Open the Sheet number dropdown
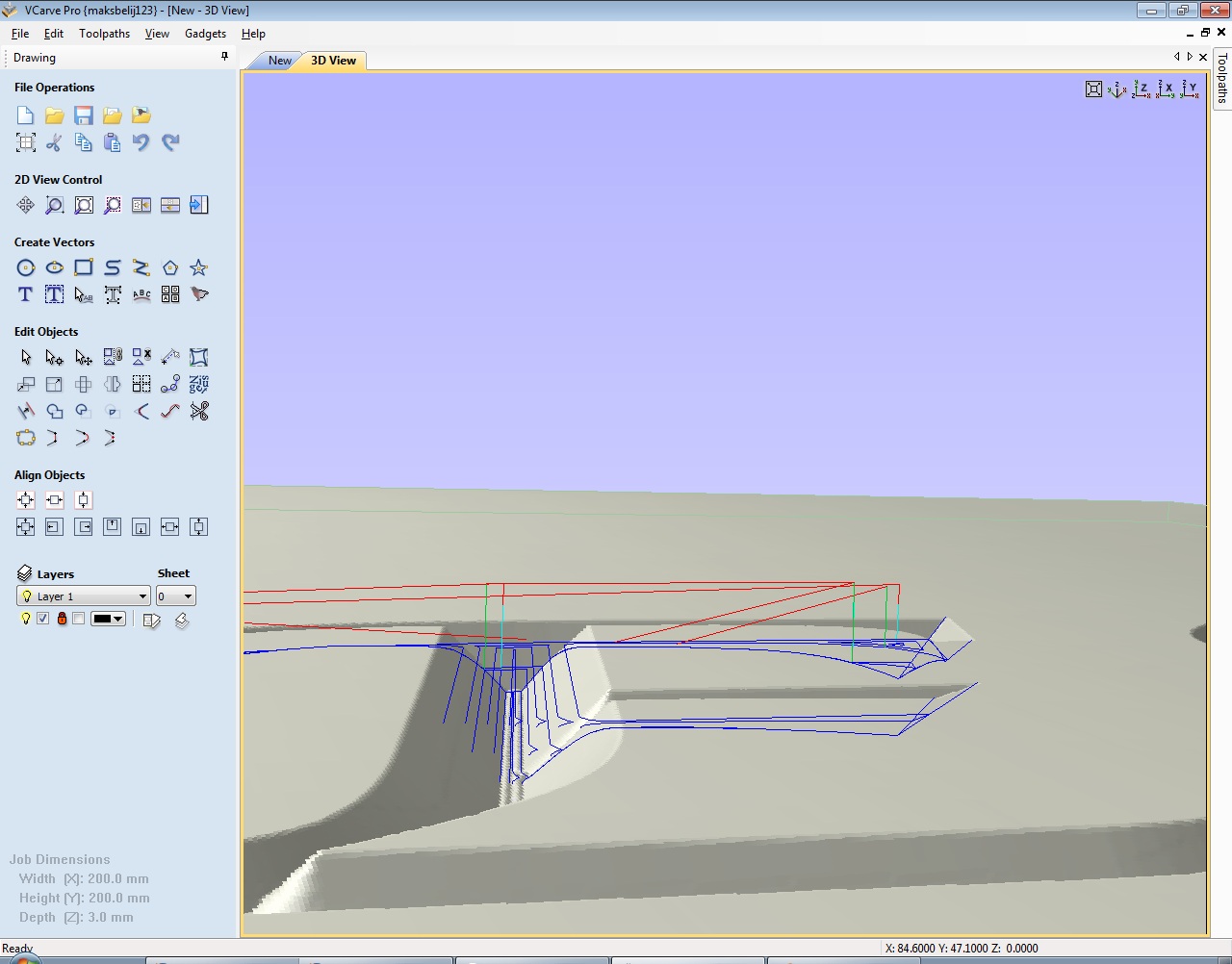The image size is (1232, 964). pyautogui.click(x=176, y=596)
